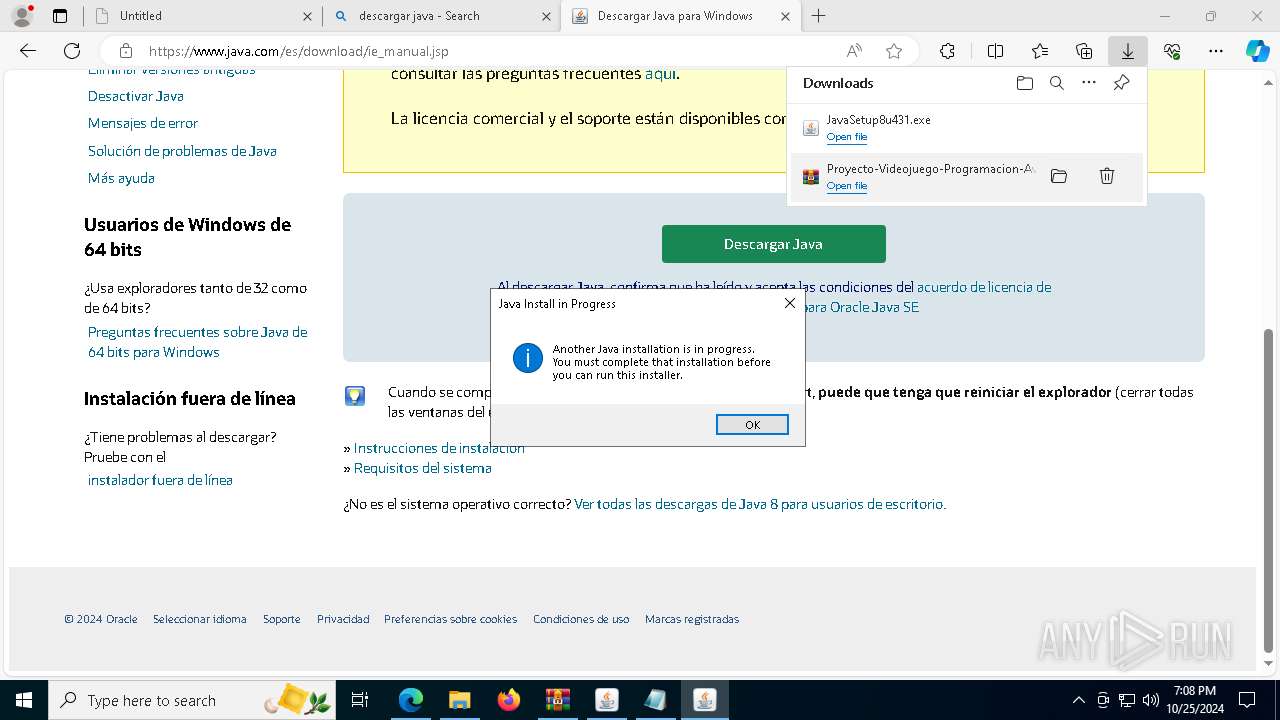Image resolution: width=1280 pixels, height=720 pixels.
Task: Click the Windows taskbar search box
Action: point(192,700)
